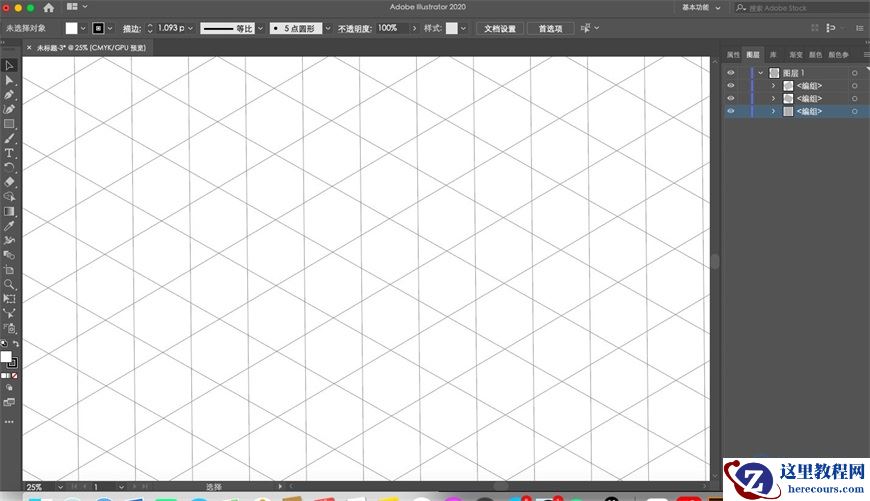This screenshot has height=501, width=870.
Task: Open the Arrange Documents layout icon
Action: tap(72, 7)
